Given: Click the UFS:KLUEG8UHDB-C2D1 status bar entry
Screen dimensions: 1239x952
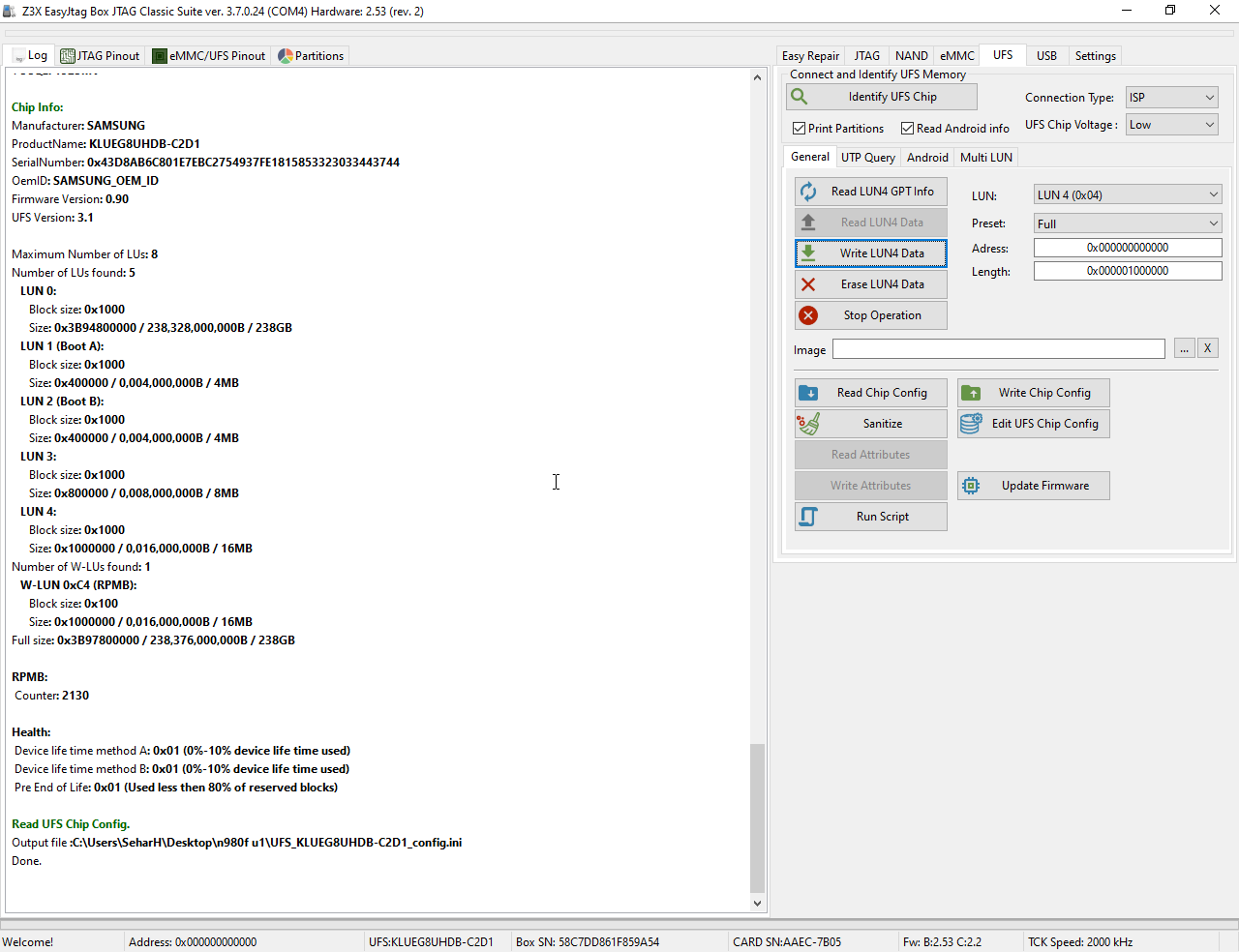Looking at the screenshot, I should [431, 942].
